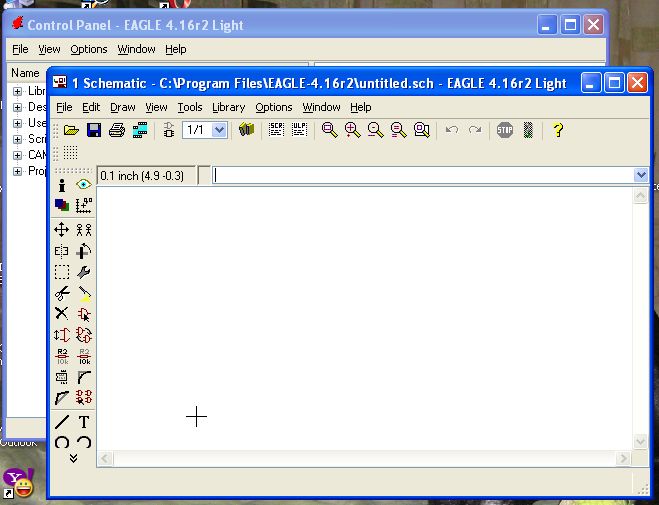Save the schematic with the floppy icon
Screen dimensions: 659x505
94,130
